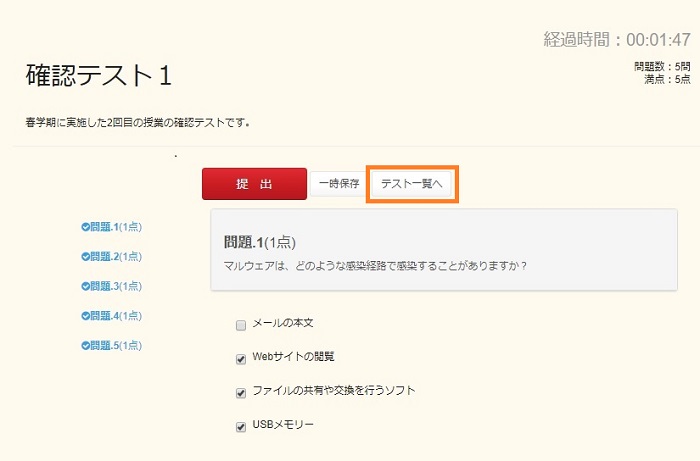Click the 一時保存 button
700x461 pixels.
(339, 184)
